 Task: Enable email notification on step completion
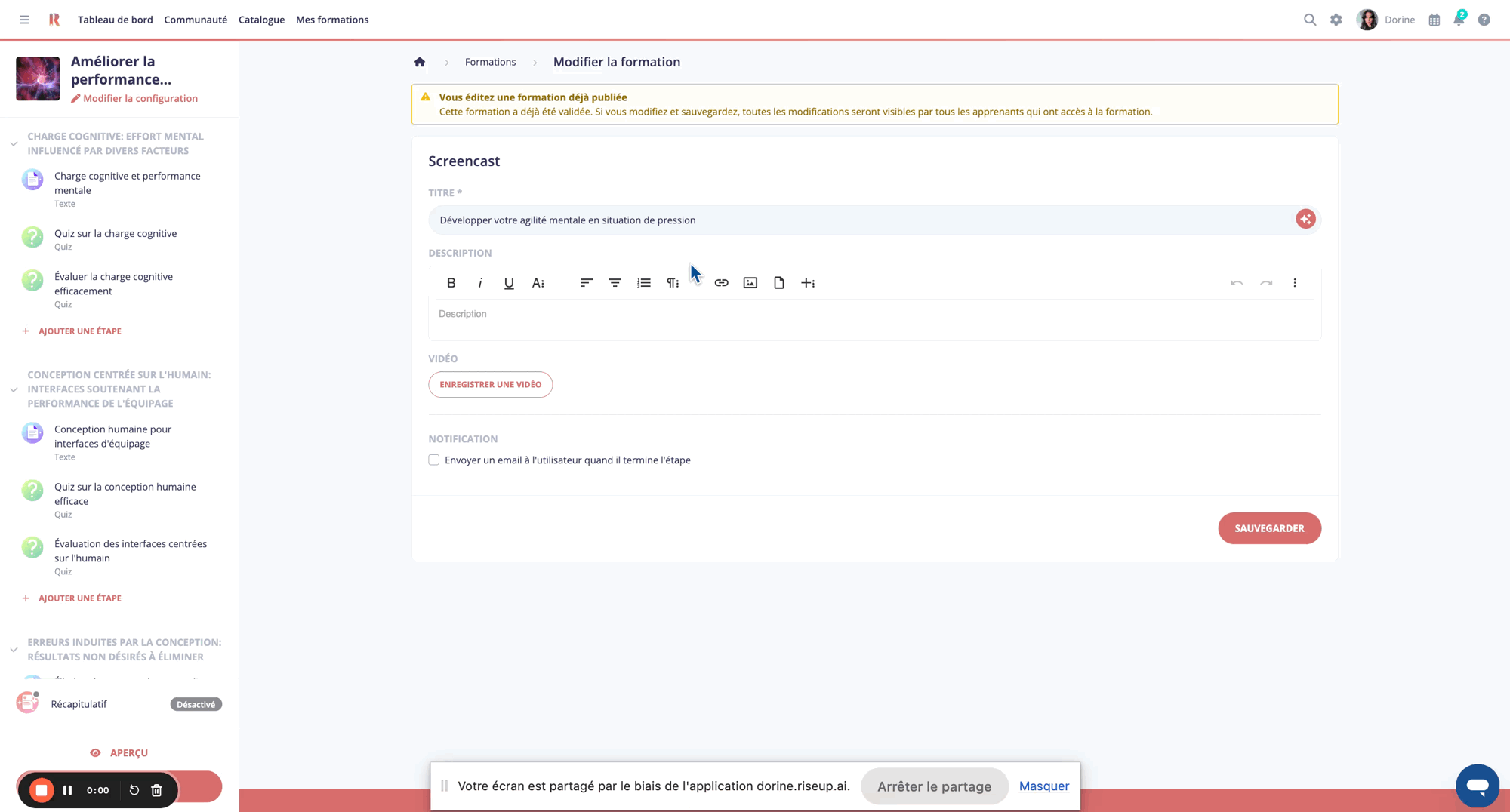coord(434,460)
